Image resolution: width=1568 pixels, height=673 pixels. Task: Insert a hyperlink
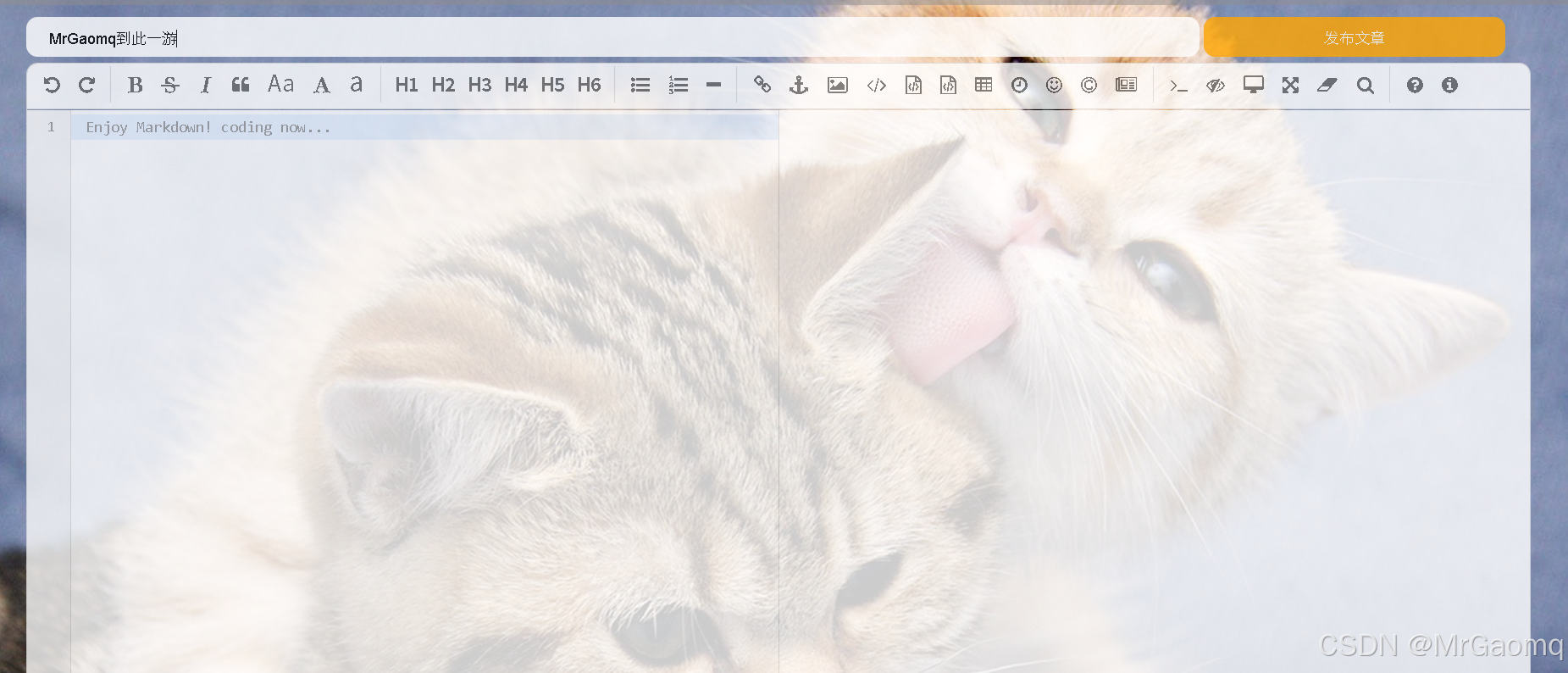[x=762, y=85]
